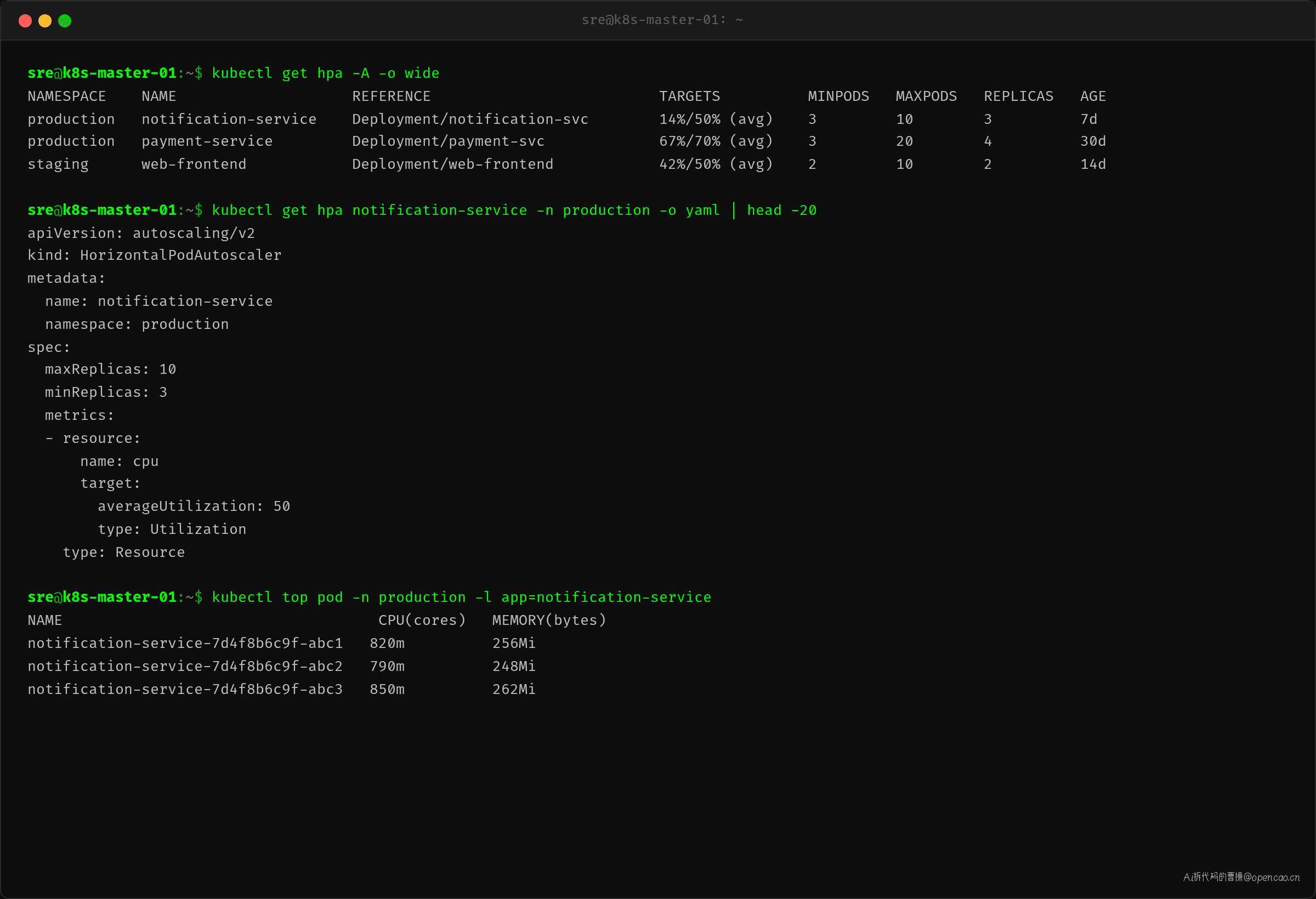Click the notification-service HPA name in table
This screenshot has height=899, width=1316.
[x=229, y=119]
